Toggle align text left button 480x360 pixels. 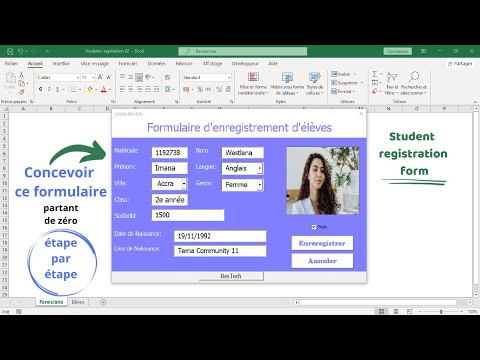[122, 89]
